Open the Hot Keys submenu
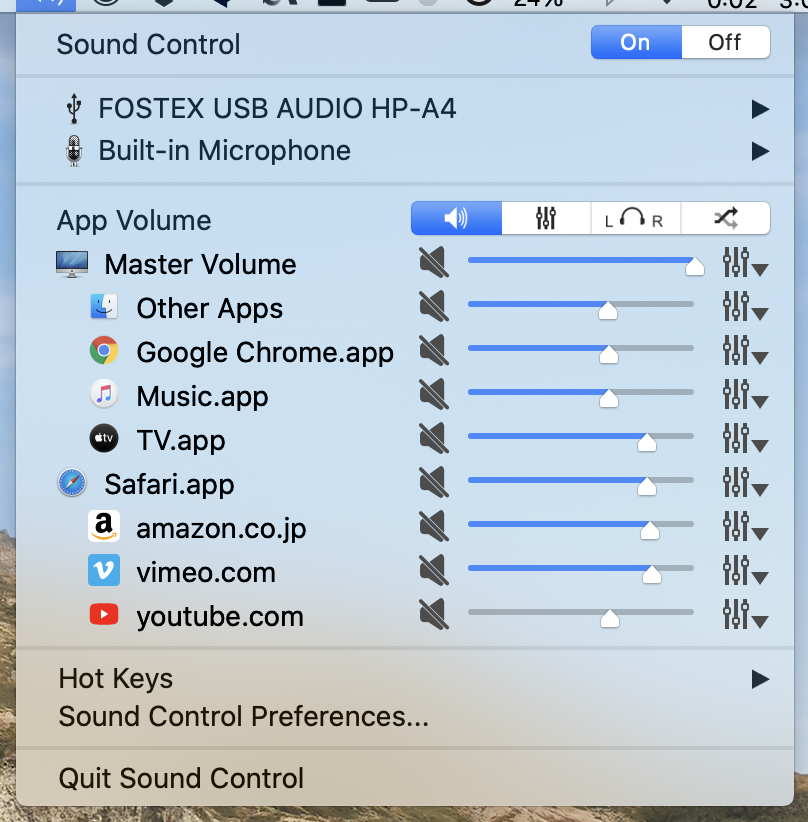This screenshot has width=808, height=822. click(x=405, y=679)
